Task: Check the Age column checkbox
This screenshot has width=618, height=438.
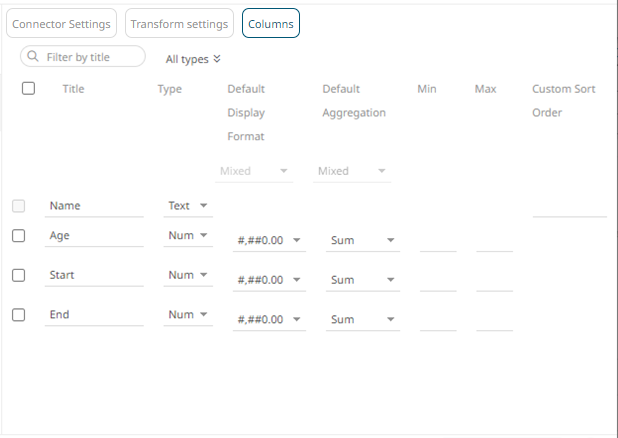Action: point(18,235)
